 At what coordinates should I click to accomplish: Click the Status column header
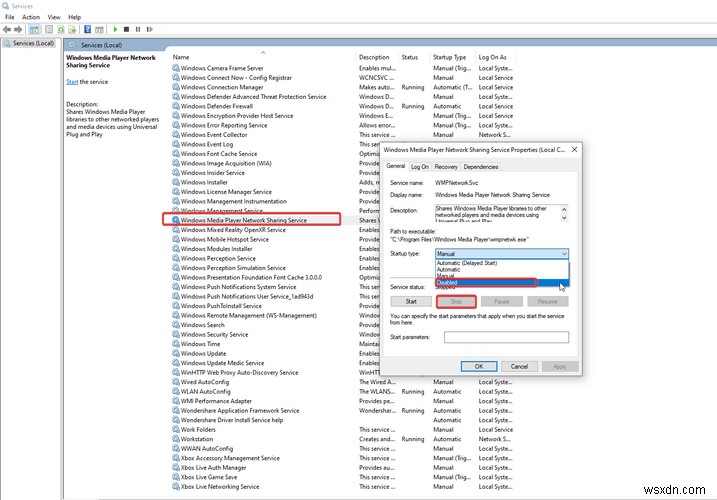(414, 57)
